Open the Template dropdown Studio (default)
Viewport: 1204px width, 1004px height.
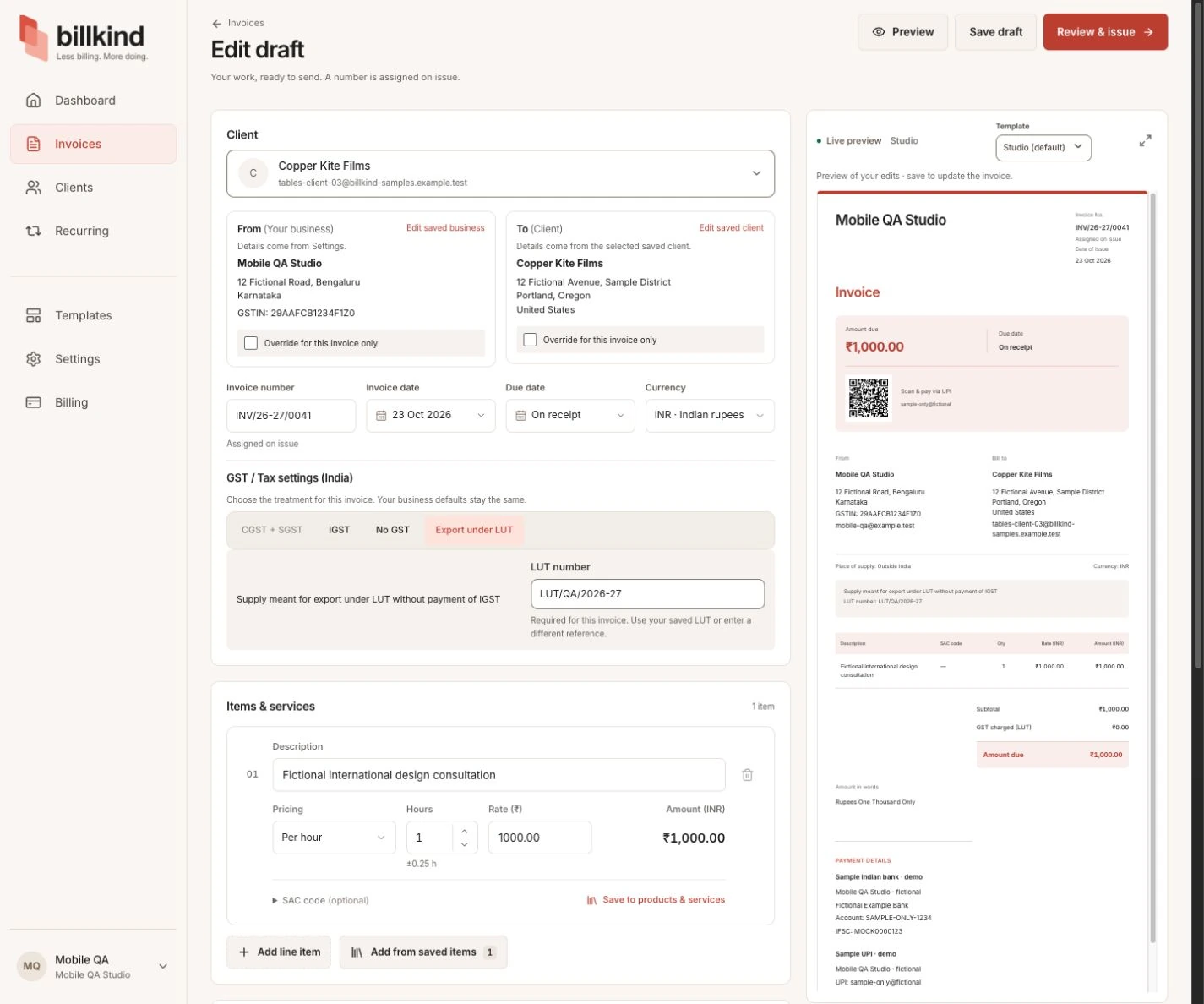pos(1043,147)
